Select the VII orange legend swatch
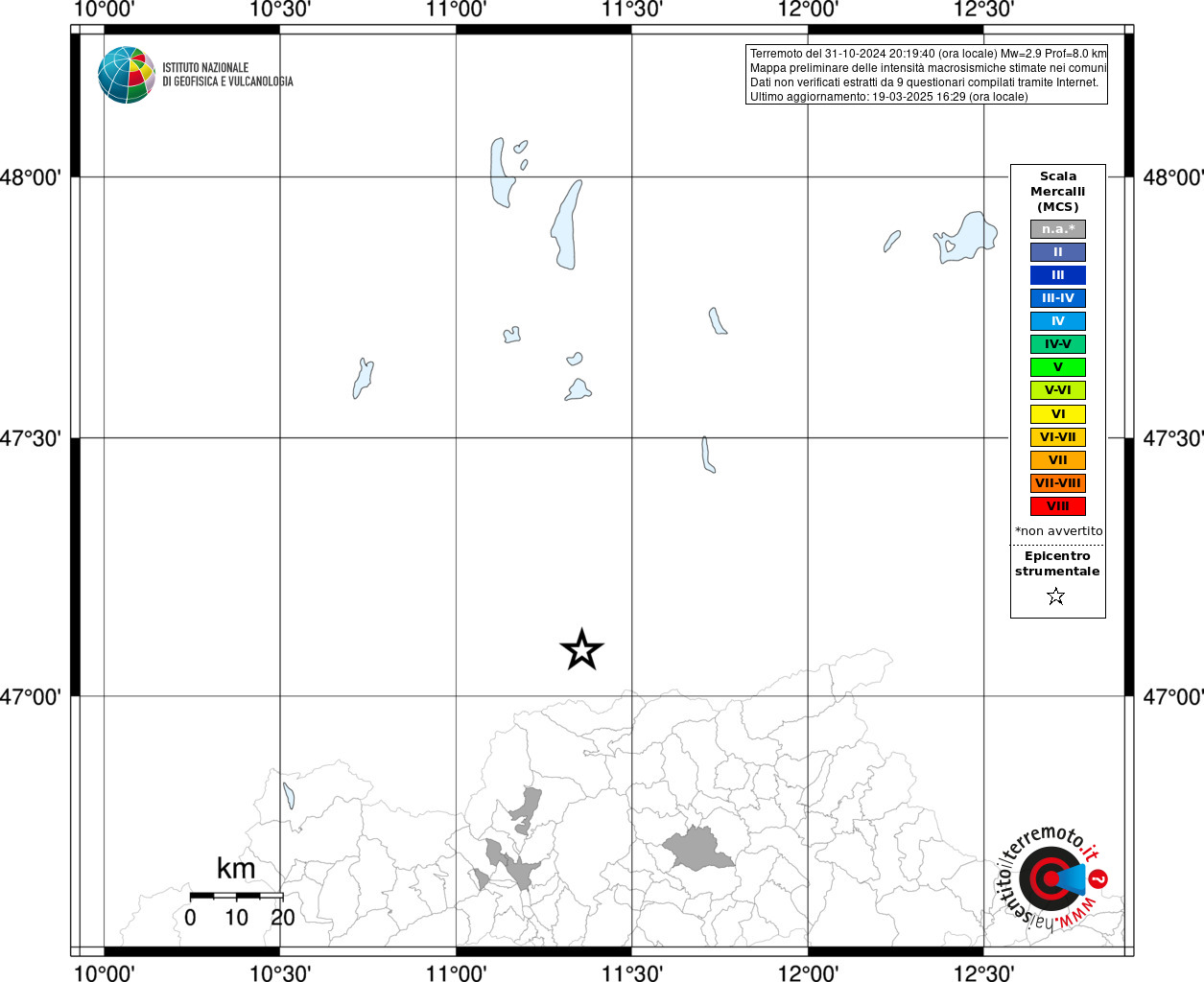The height and width of the screenshot is (982, 1204). [x=1058, y=460]
